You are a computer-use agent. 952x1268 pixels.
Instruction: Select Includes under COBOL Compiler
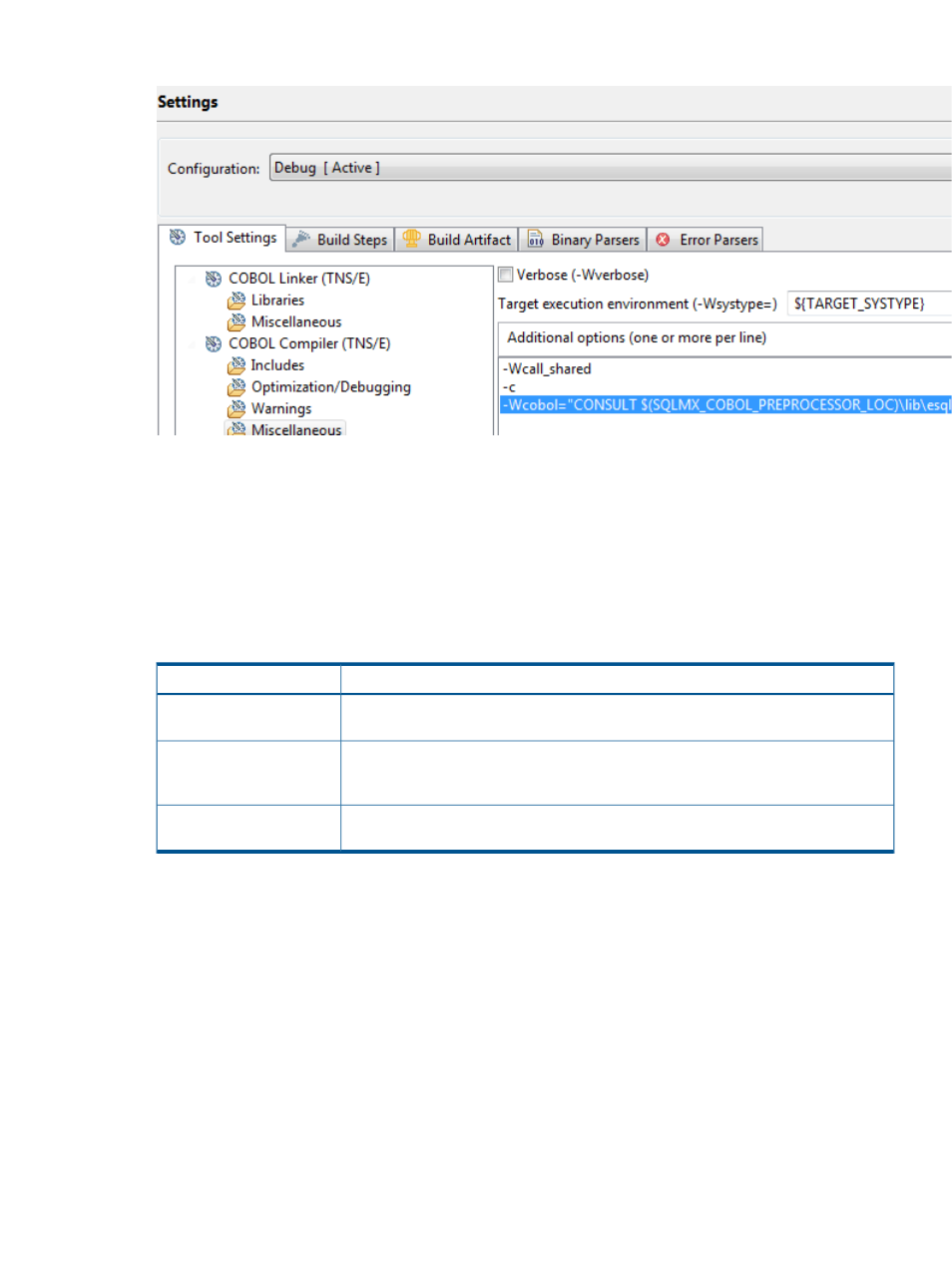[x=277, y=365]
